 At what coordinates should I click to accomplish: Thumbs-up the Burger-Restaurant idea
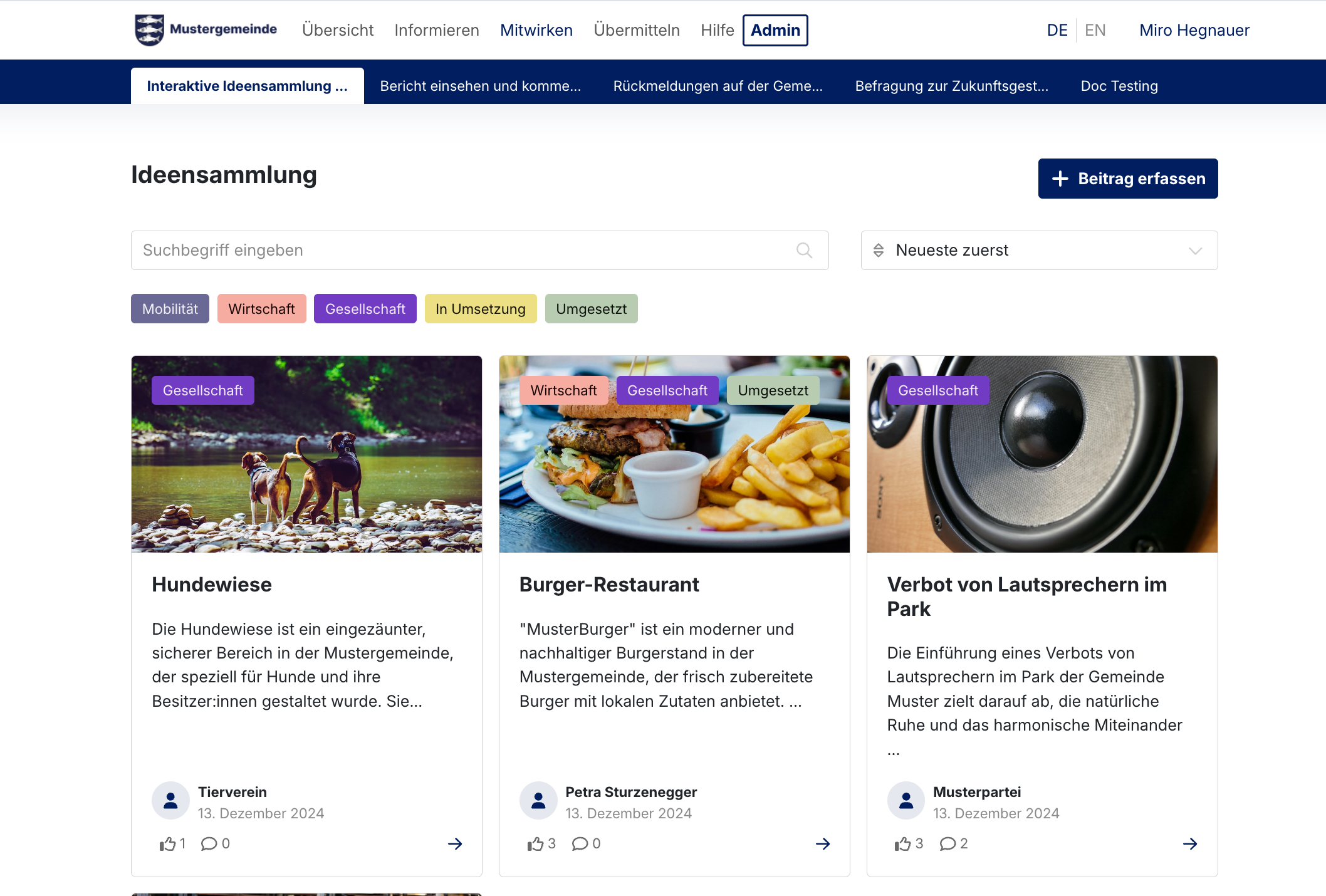pyautogui.click(x=535, y=844)
